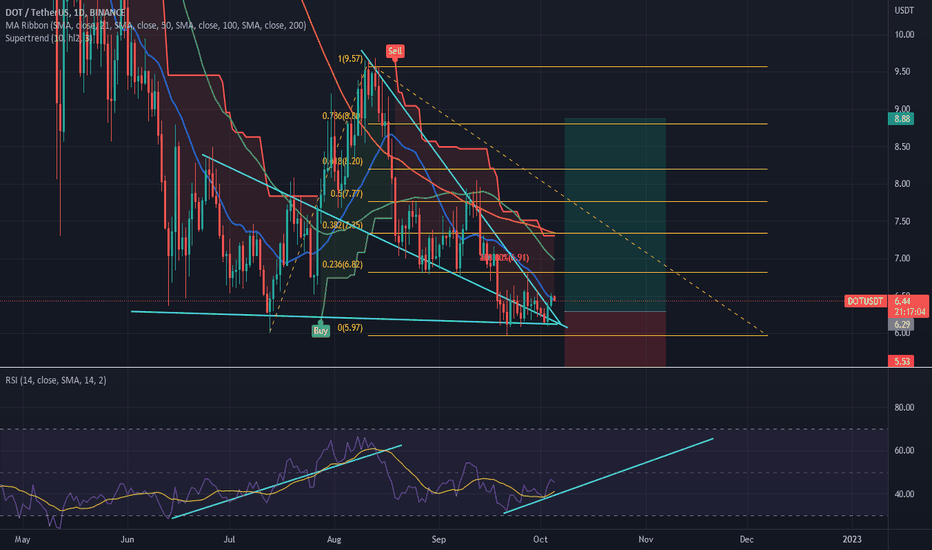This screenshot has height=550, width=932.
Task: Select the rising trendline in RSI pane right
Action: (608, 476)
